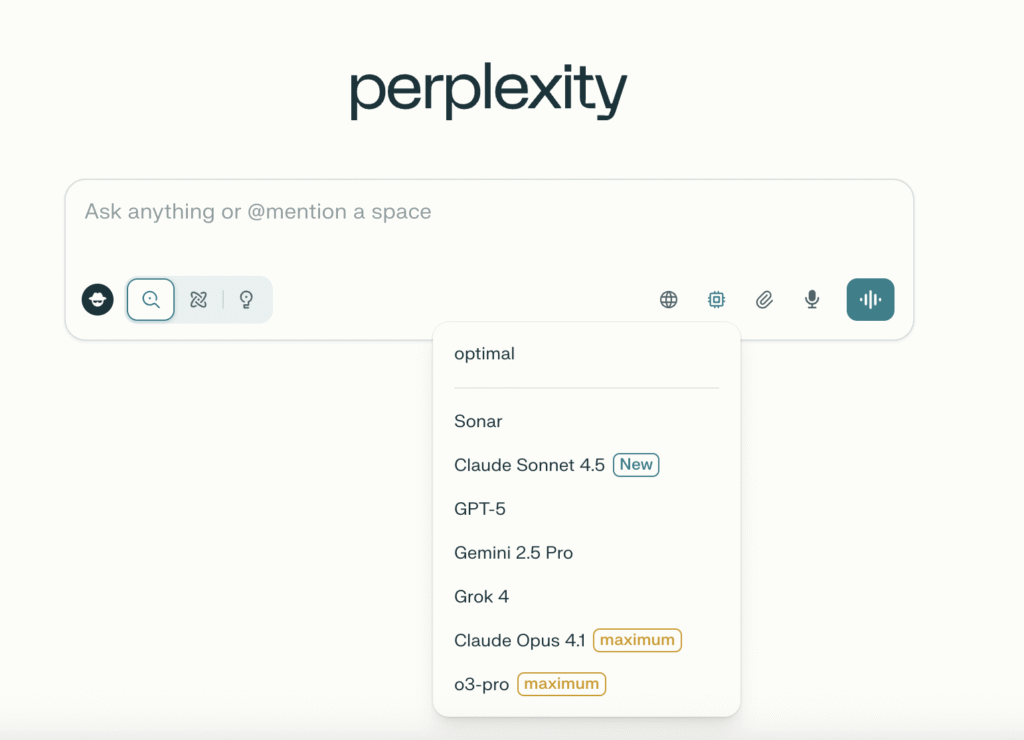Select Grok 4 from the dropdown
Viewport: 1024px width, 740px height.
pyautogui.click(x=481, y=597)
